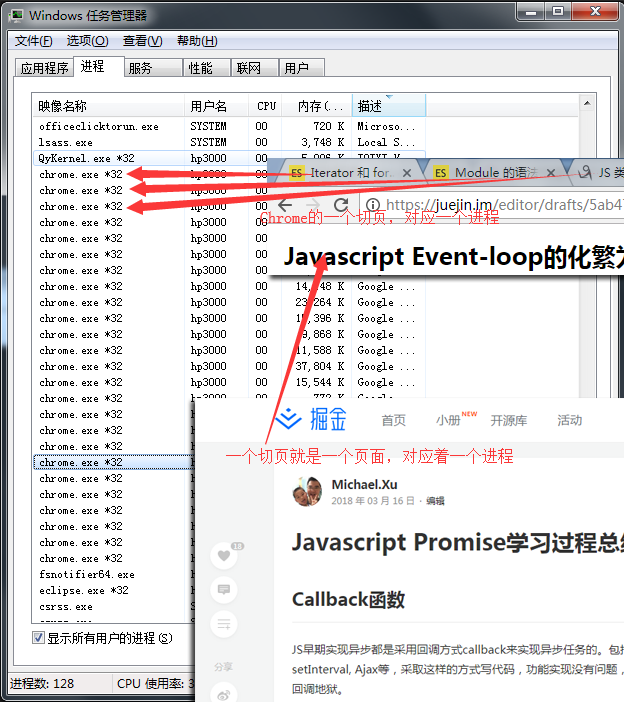Sort processes by CPU column
The height and width of the screenshot is (702, 624).
265,106
